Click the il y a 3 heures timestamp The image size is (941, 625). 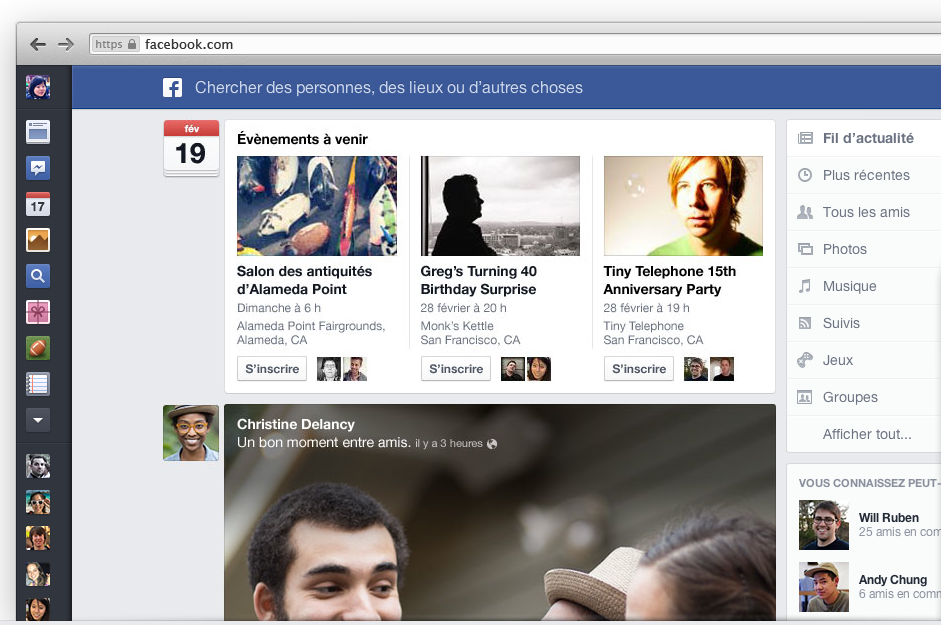point(449,444)
